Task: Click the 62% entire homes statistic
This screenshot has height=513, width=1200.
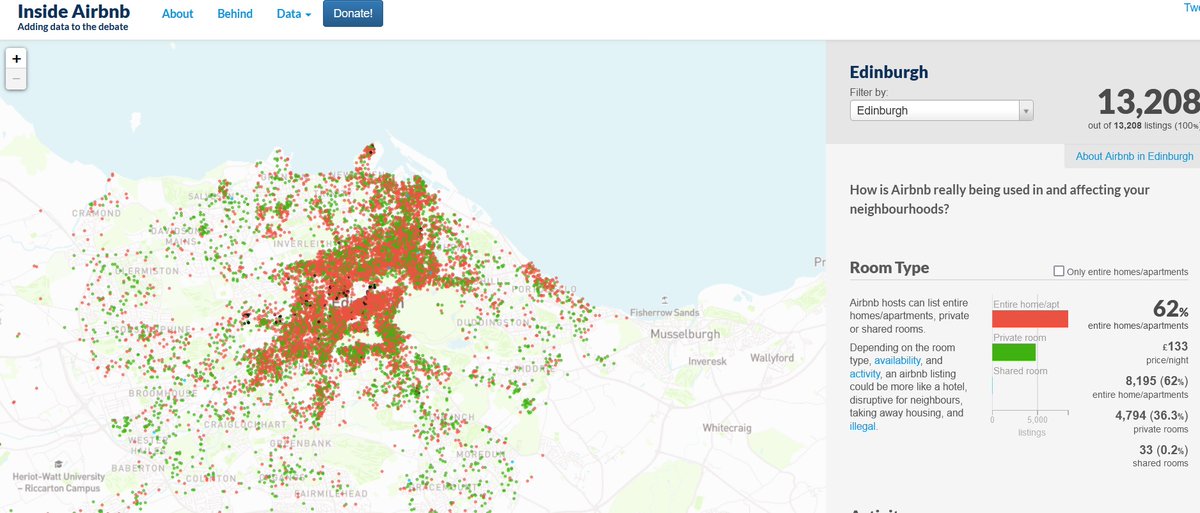Action: pyautogui.click(x=1170, y=309)
